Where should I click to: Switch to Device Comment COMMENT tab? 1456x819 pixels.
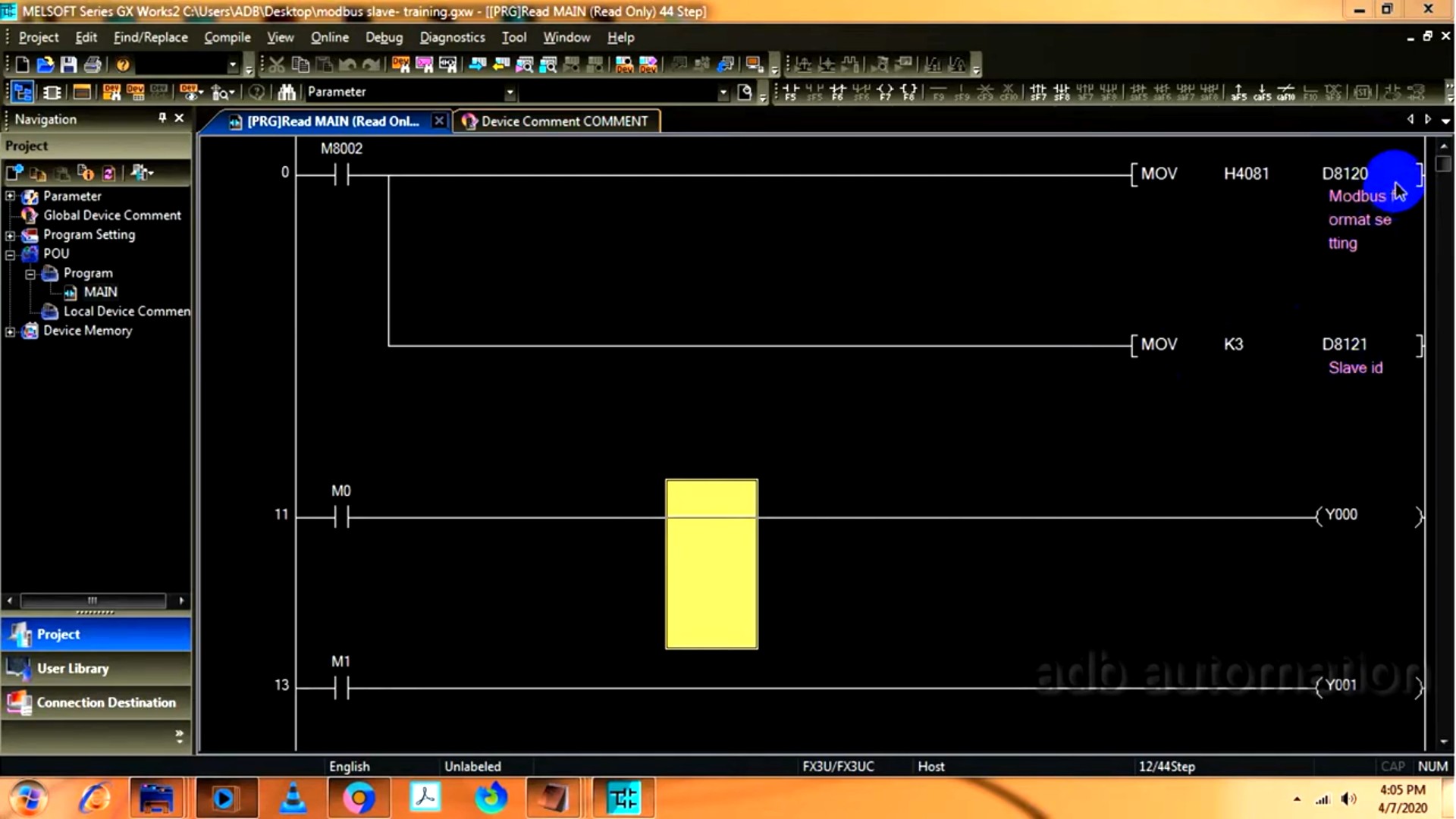click(557, 121)
